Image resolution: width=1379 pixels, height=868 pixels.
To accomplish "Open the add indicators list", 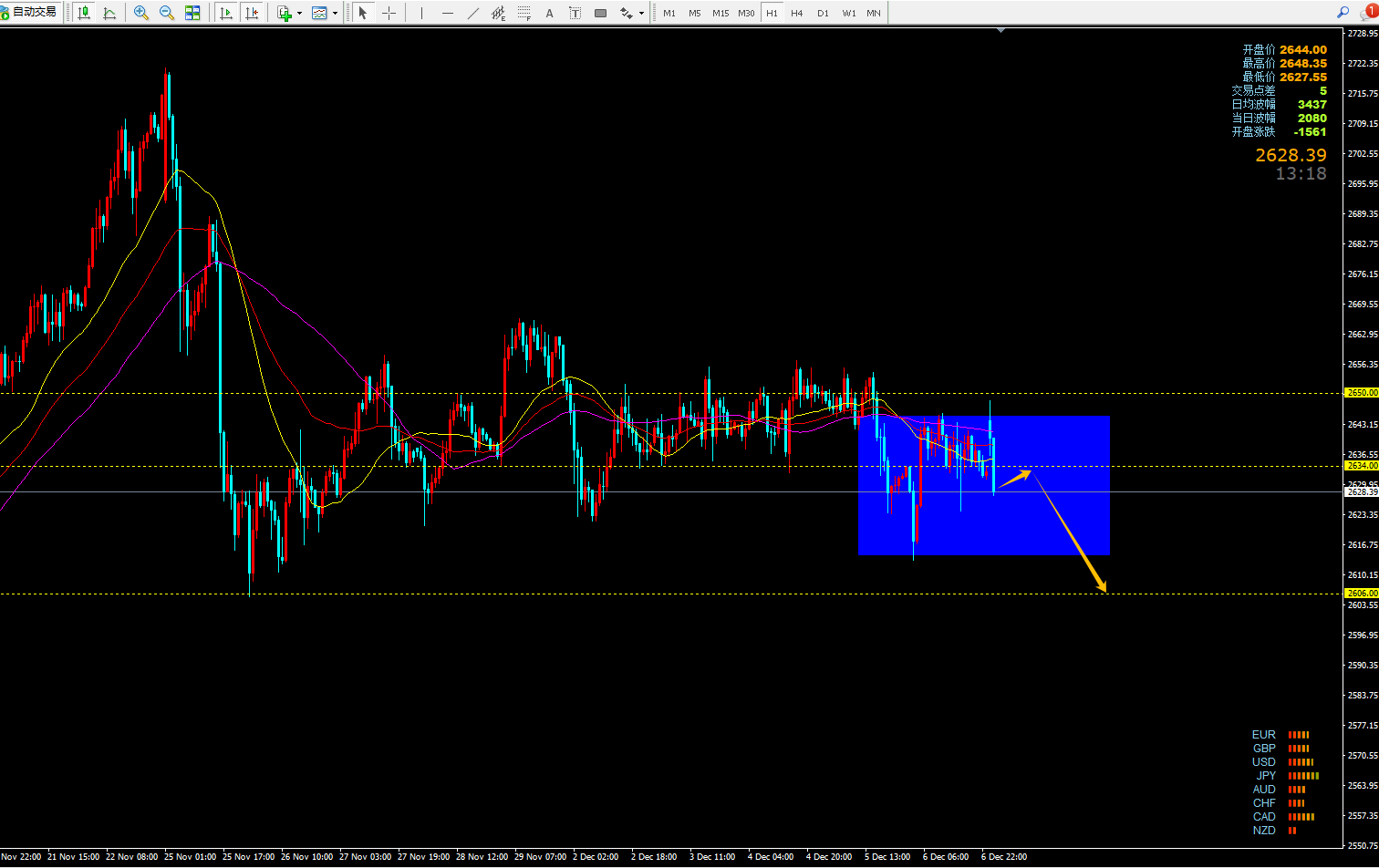I will point(285,13).
